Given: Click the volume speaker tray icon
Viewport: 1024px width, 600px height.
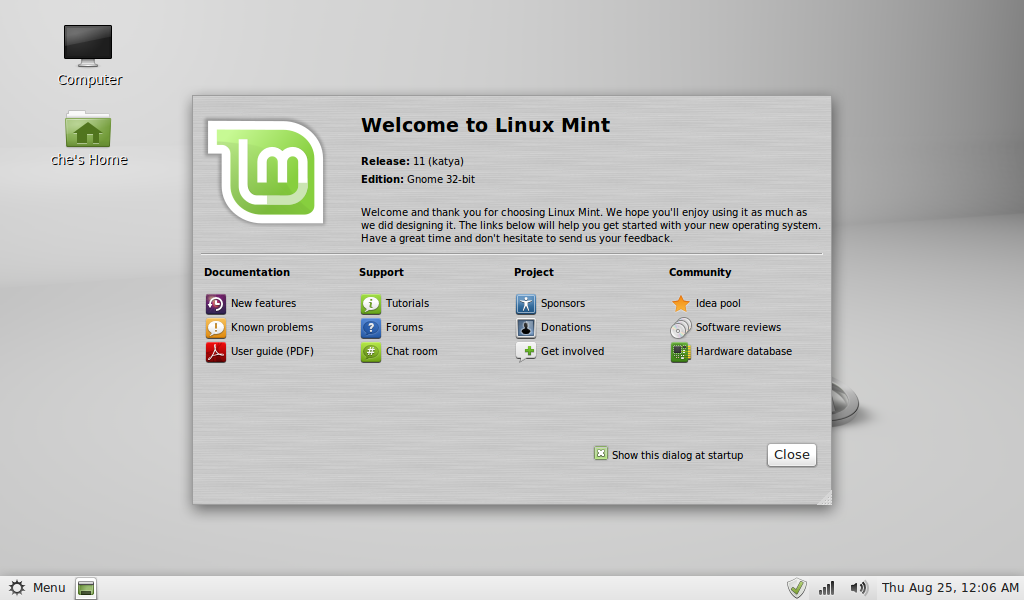Looking at the screenshot, I should point(859,588).
